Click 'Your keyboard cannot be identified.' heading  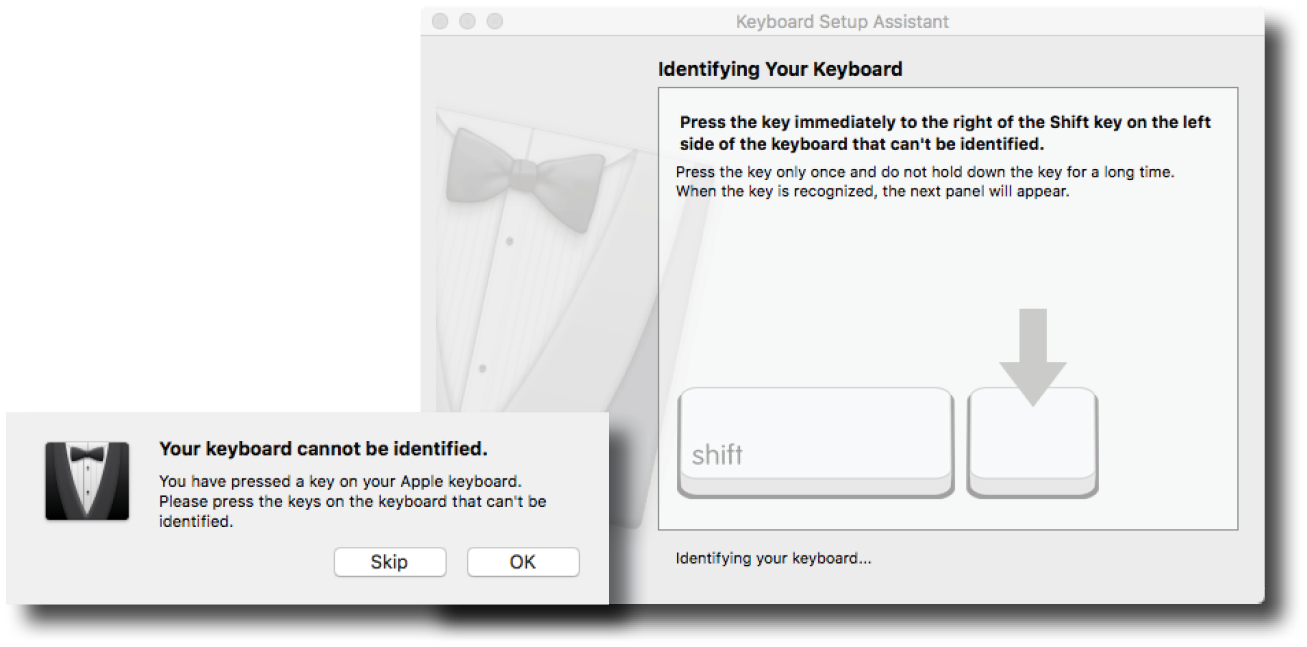(323, 448)
